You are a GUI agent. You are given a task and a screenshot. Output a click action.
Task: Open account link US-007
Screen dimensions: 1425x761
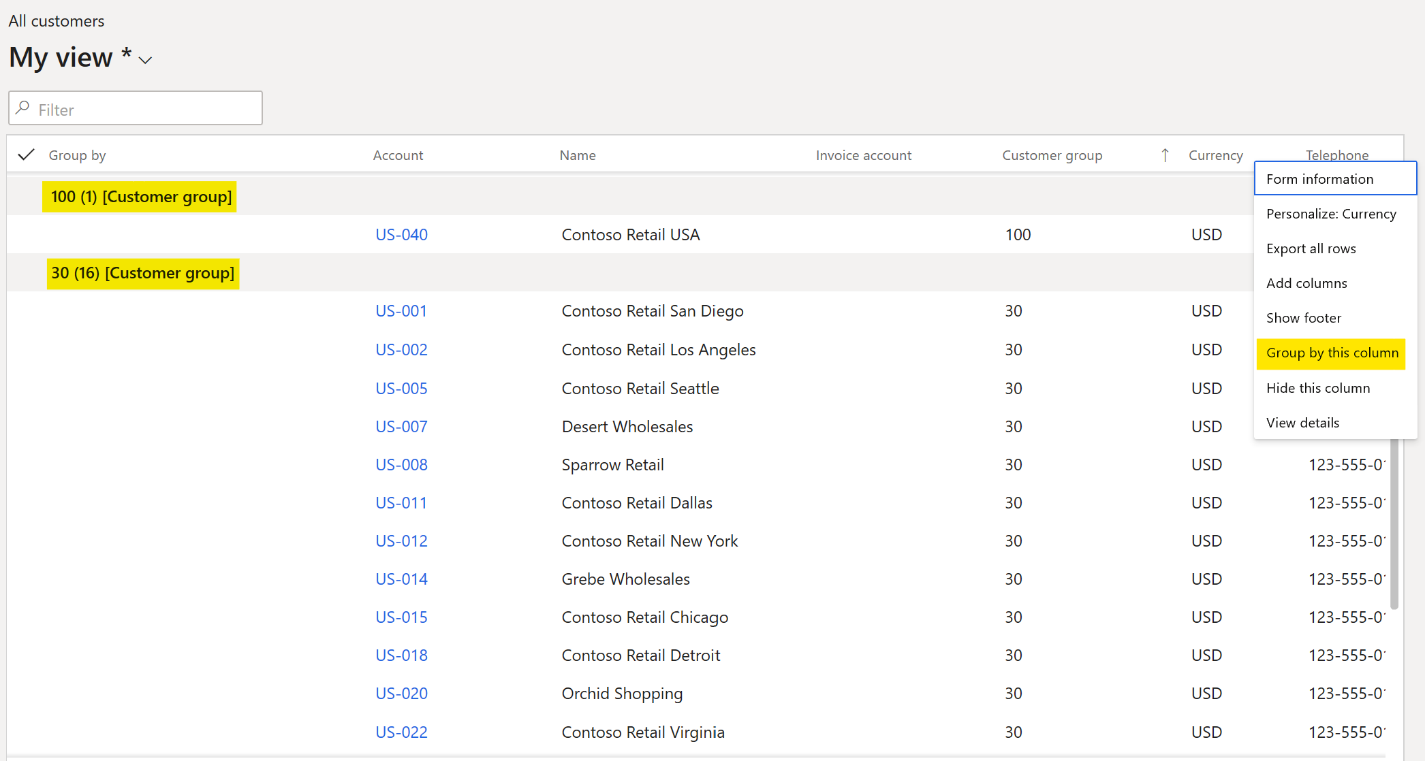(x=402, y=427)
